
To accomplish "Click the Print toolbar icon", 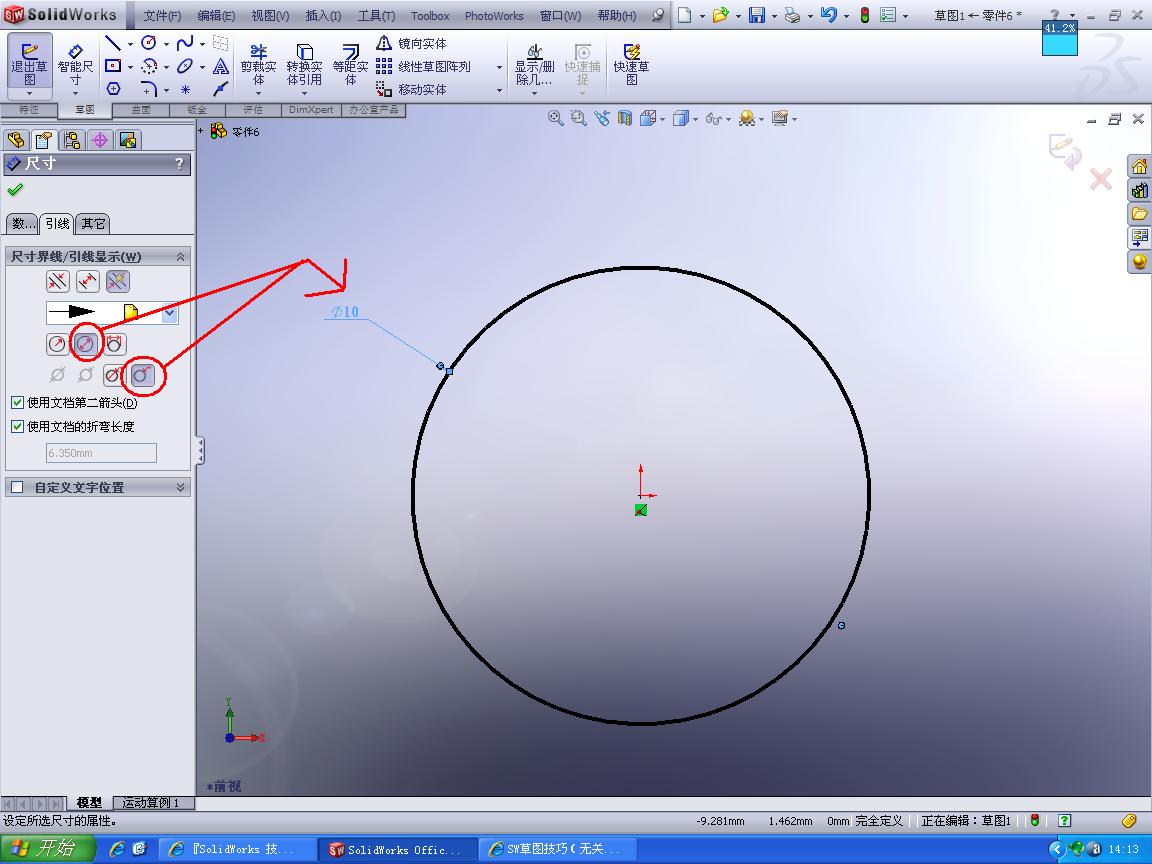I will (792, 15).
